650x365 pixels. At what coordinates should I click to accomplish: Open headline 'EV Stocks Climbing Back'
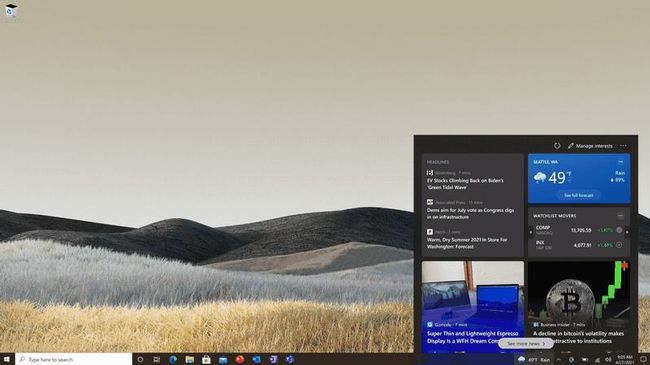(x=465, y=184)
